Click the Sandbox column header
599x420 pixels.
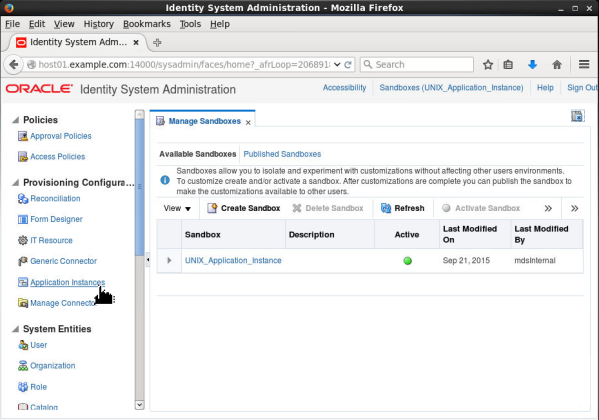click(233, 235)
